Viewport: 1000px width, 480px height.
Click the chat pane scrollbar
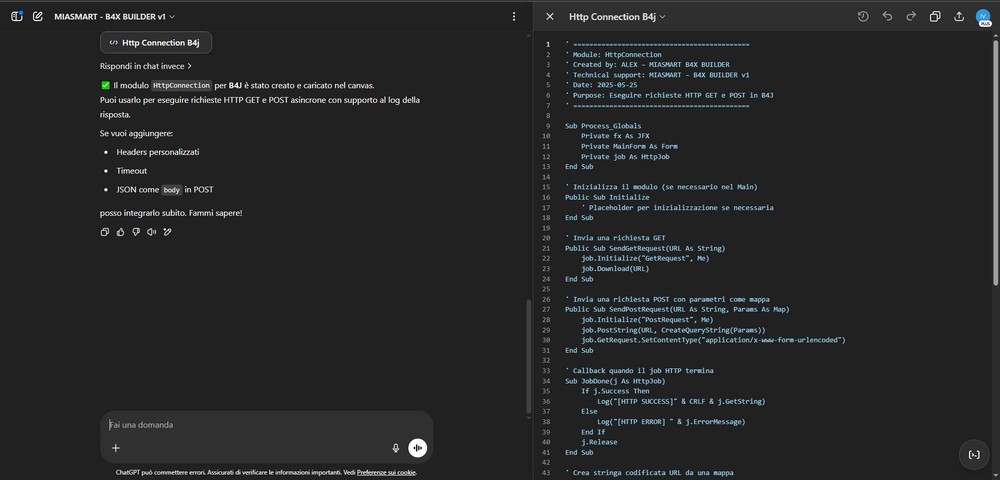pos(528,357)
